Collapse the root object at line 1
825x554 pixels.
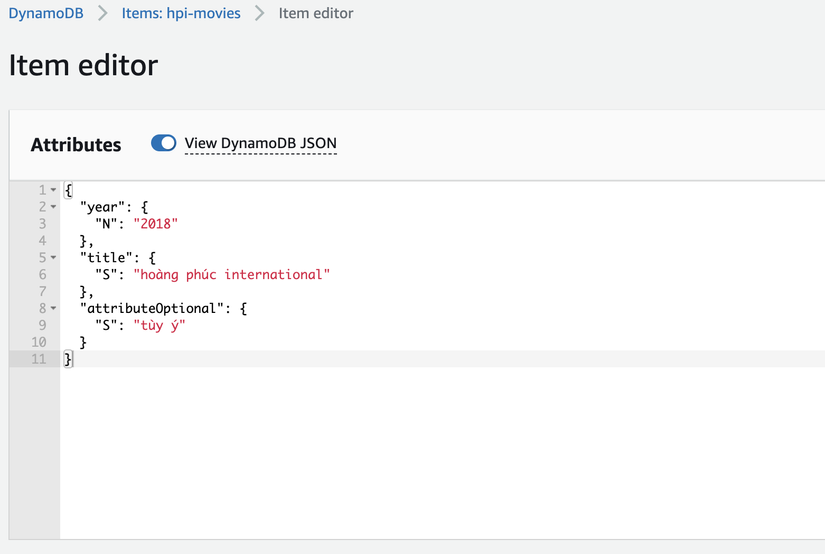(53, 190)
